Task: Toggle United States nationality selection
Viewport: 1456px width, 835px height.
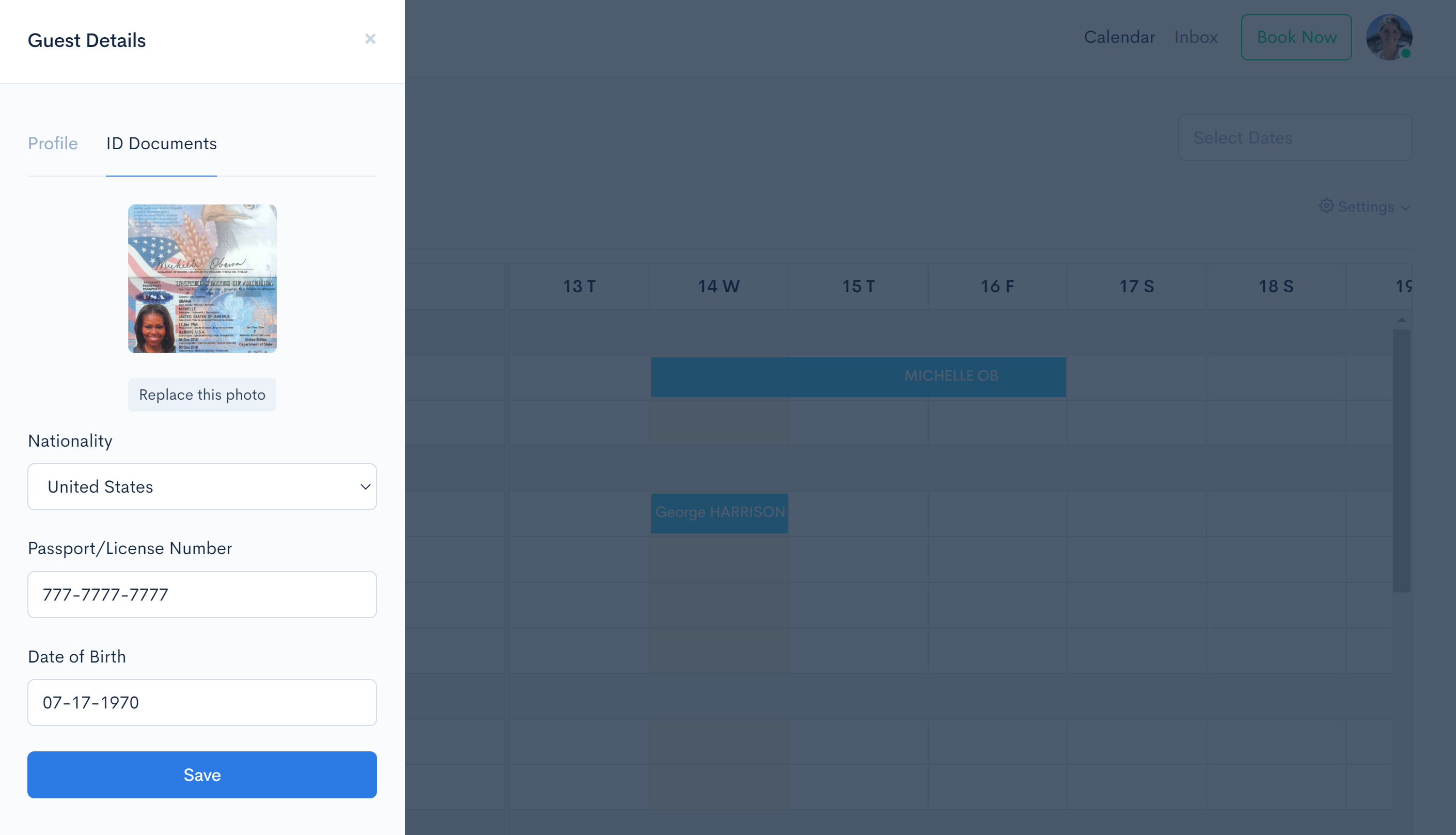Action: [202, 487]
